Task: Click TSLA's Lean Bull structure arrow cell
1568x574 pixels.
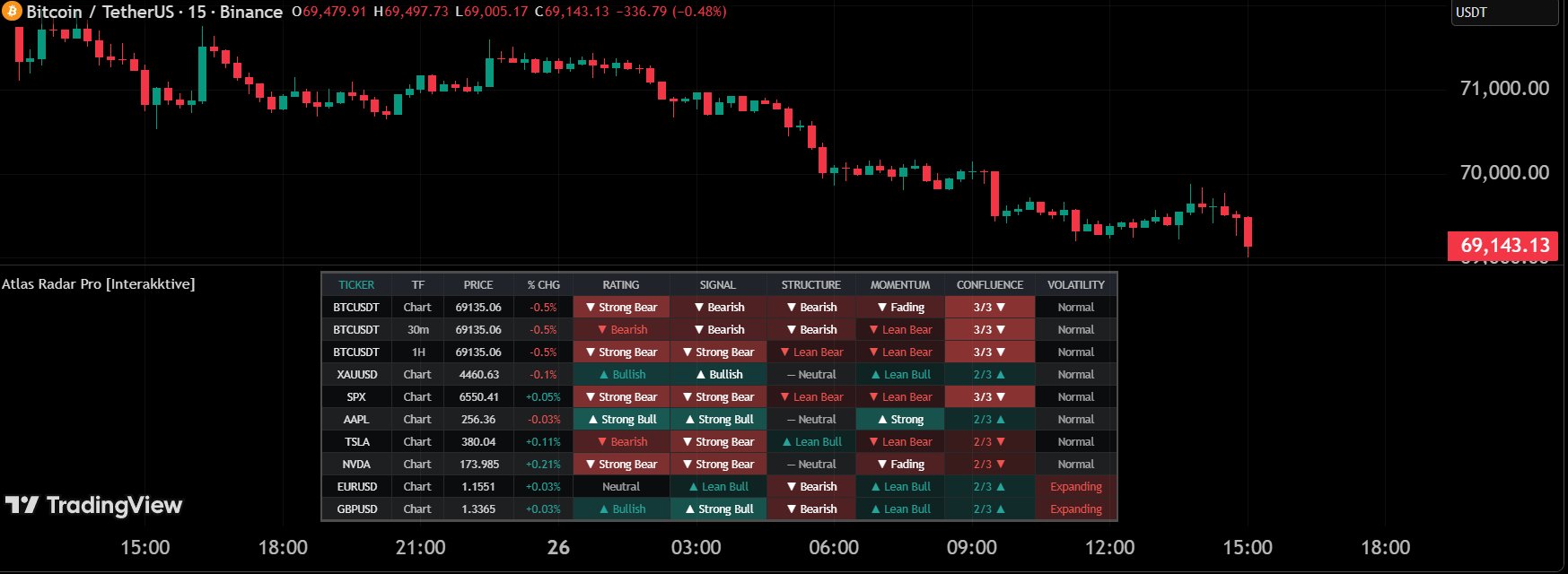Action: (810, 441)
